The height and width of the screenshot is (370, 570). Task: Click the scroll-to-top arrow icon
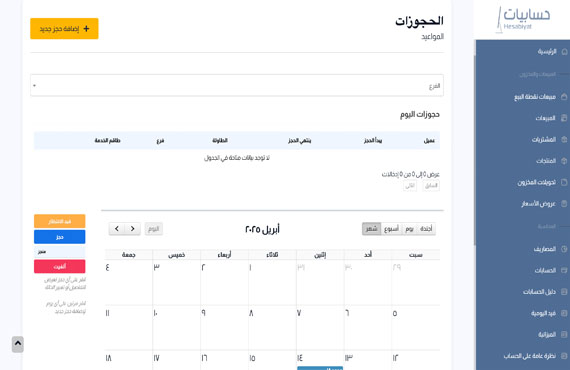click(18, 344)
